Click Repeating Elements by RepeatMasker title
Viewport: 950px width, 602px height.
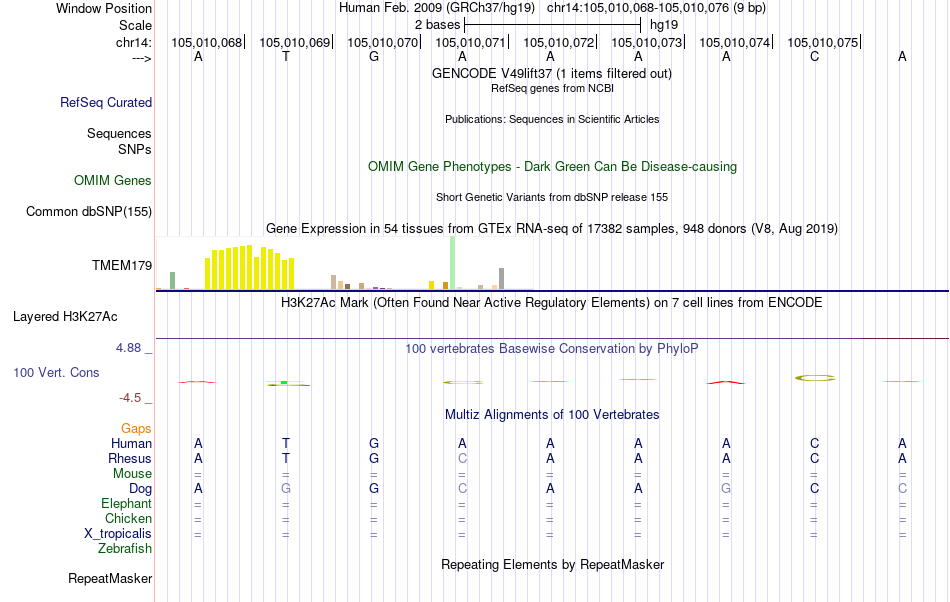click(552, 564)
